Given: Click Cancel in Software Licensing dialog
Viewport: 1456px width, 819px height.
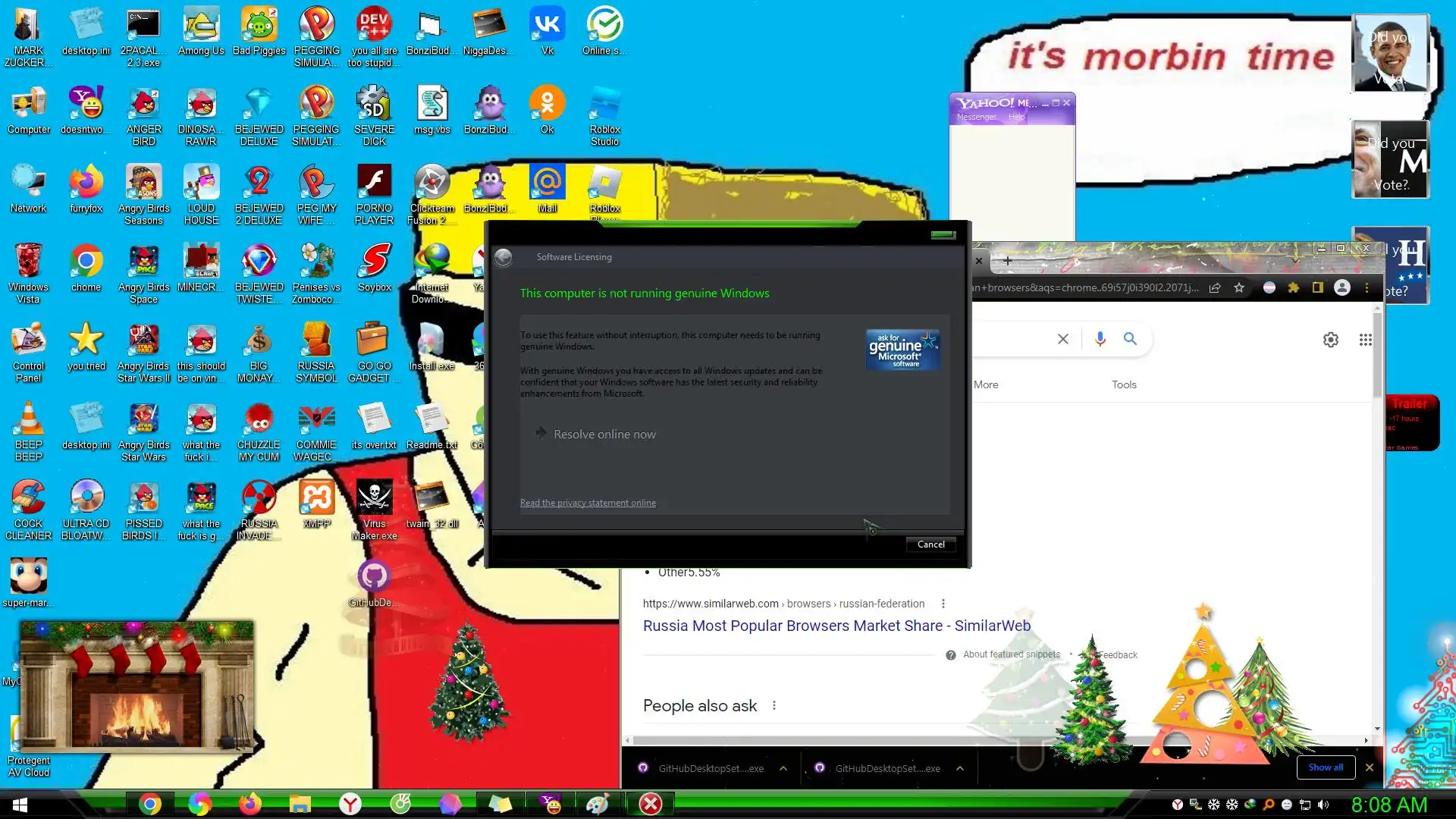Looking at the screenshot, I should click(x=930, y=544).
